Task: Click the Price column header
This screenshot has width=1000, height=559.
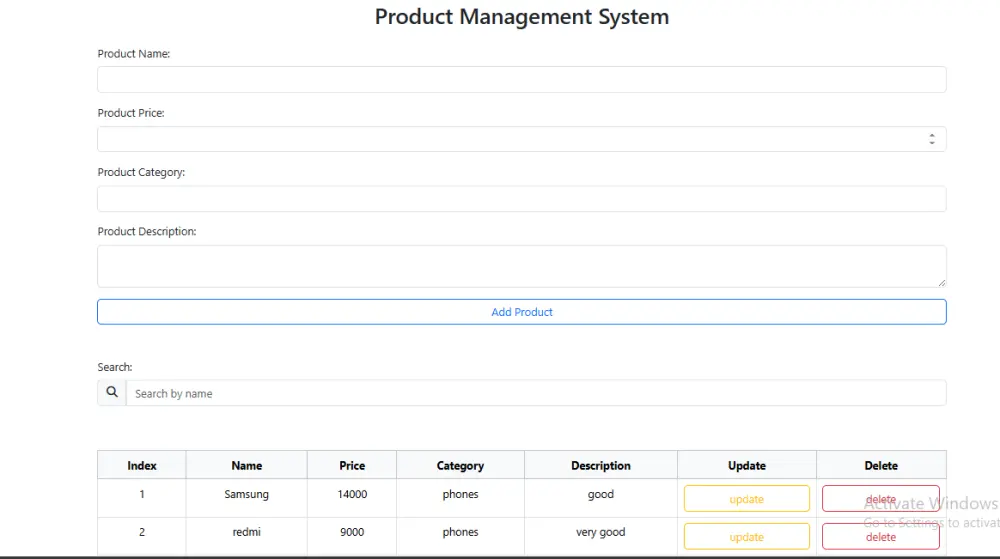Action: pyautogui.click(x=352, y=465)
